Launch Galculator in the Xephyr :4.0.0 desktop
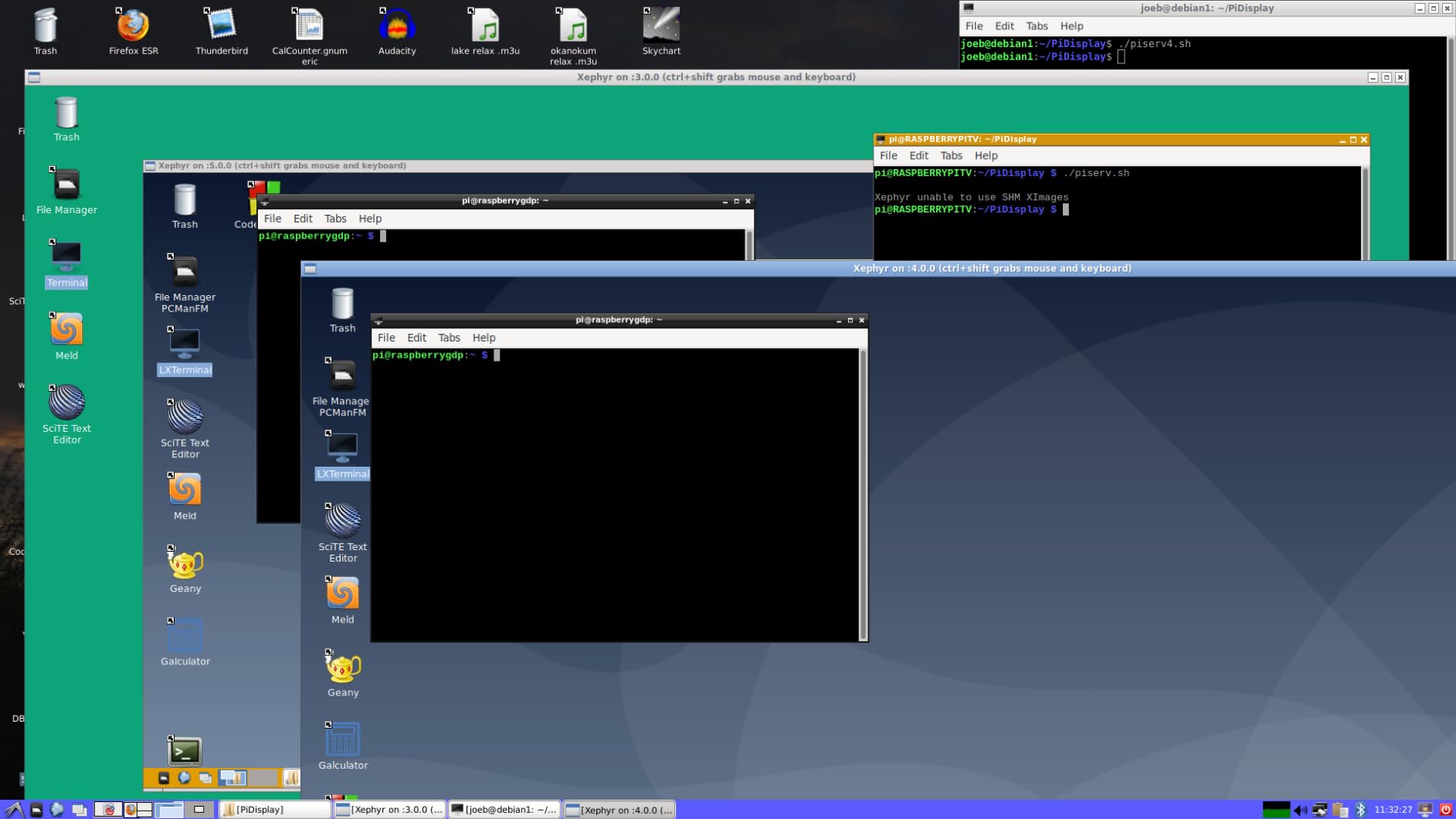The image size is (1456, 819). click(343, 742)
